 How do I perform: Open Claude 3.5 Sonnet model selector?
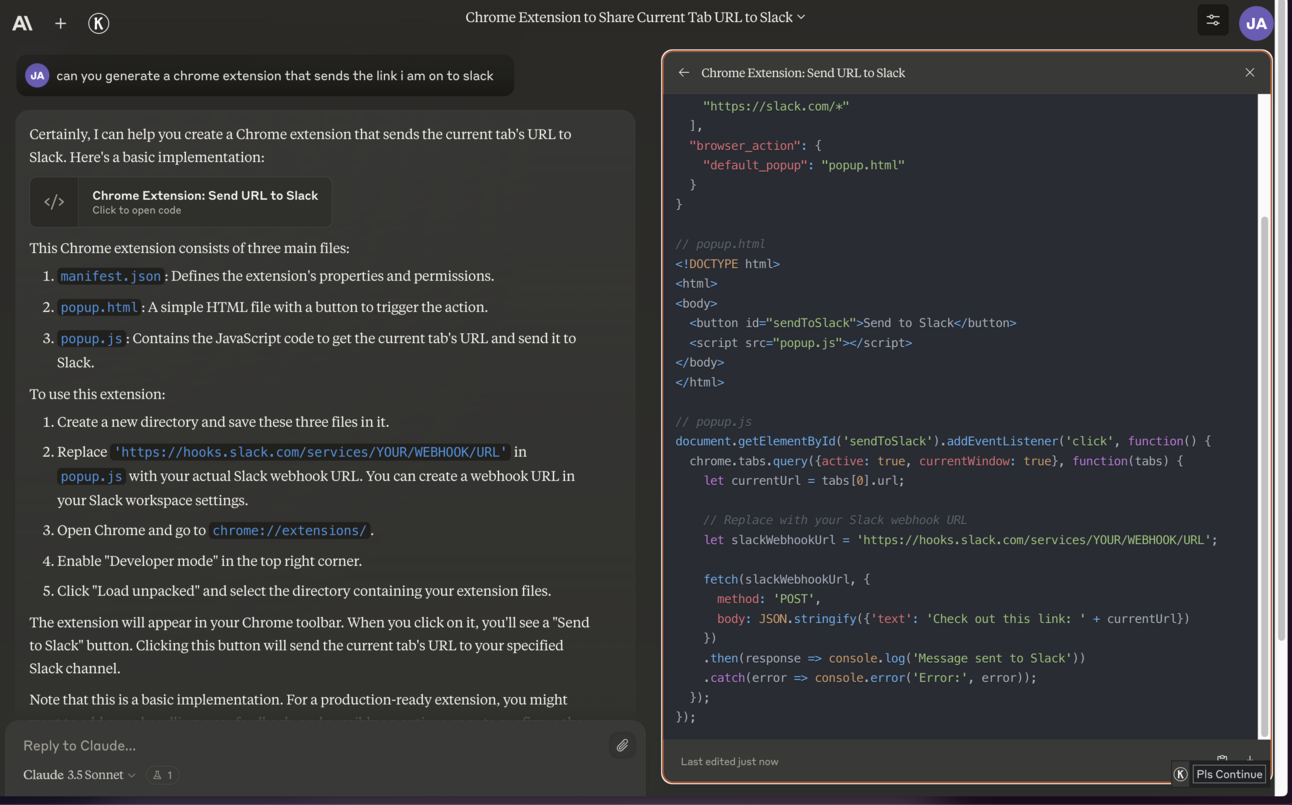(x=80, y=775)
